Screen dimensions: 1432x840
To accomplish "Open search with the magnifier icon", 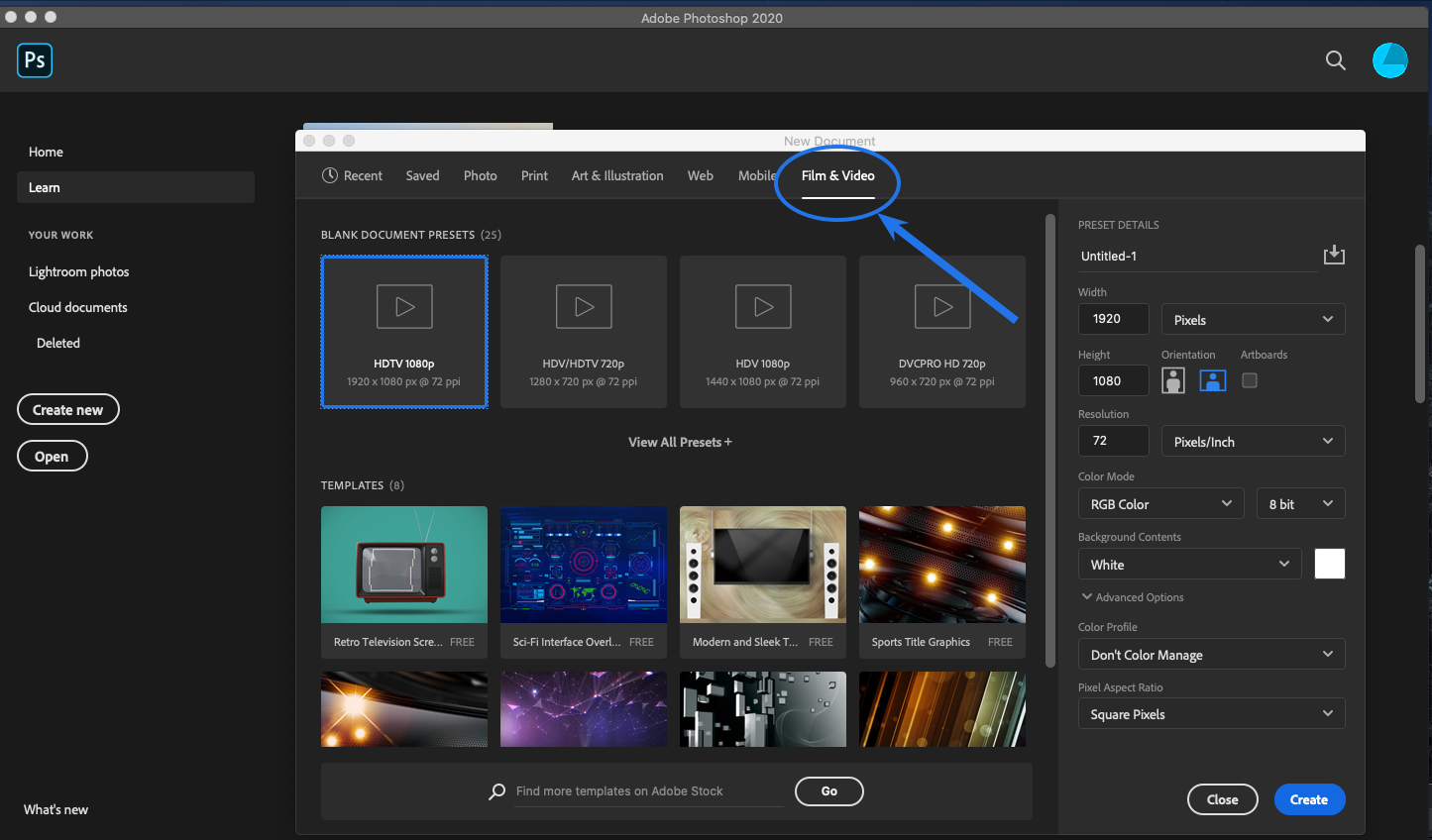I will (1336, 60).
